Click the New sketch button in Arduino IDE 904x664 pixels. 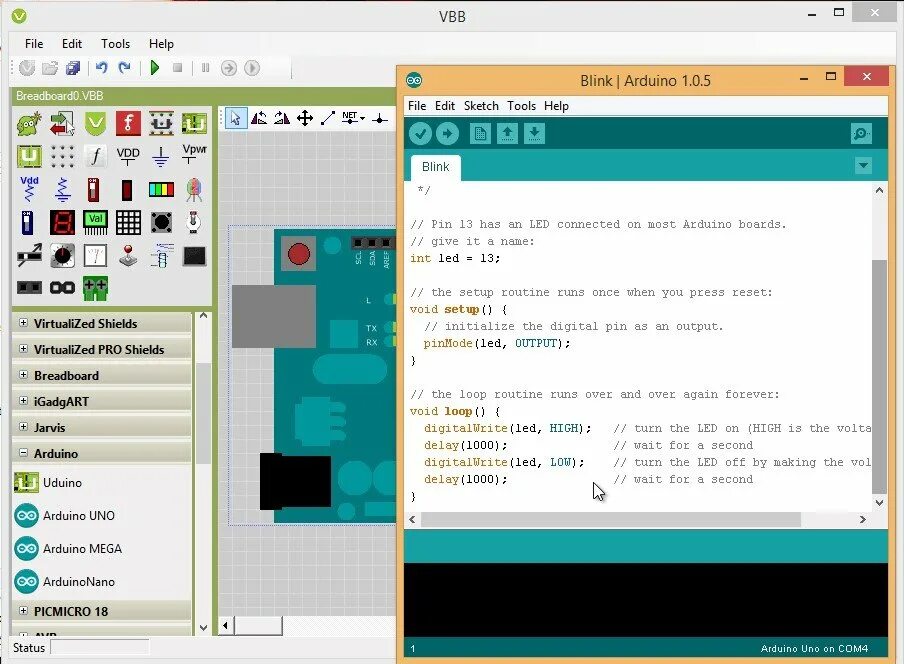[x=480, y=134]
